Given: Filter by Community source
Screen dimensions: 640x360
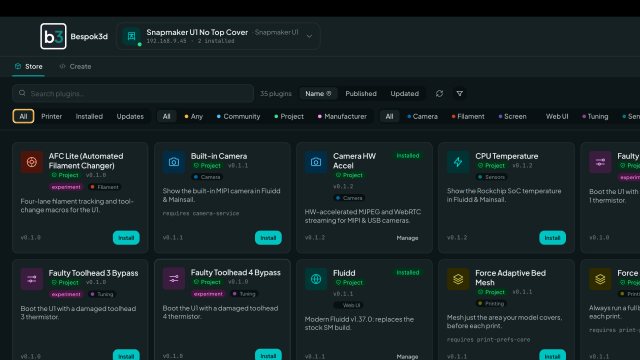Looking at the screenshot, I should [238, 116].
